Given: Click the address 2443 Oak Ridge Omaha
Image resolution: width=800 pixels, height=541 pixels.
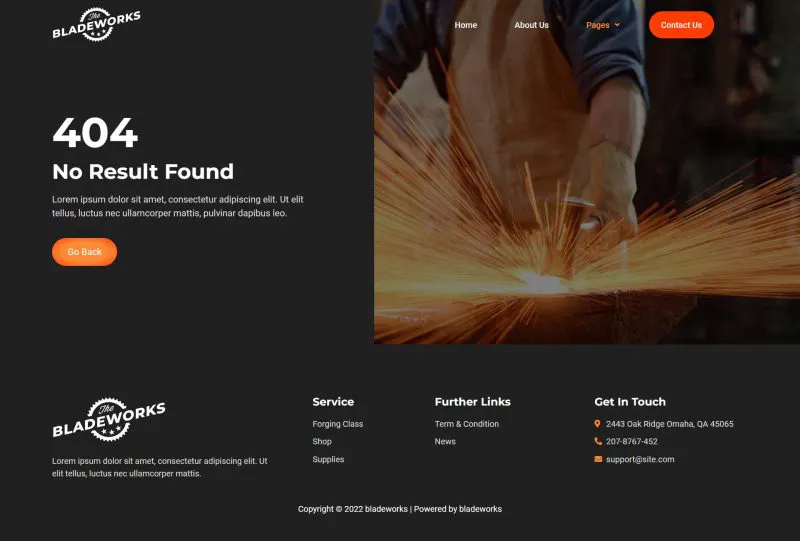Looking at the screenshot, I should (669, 424).
